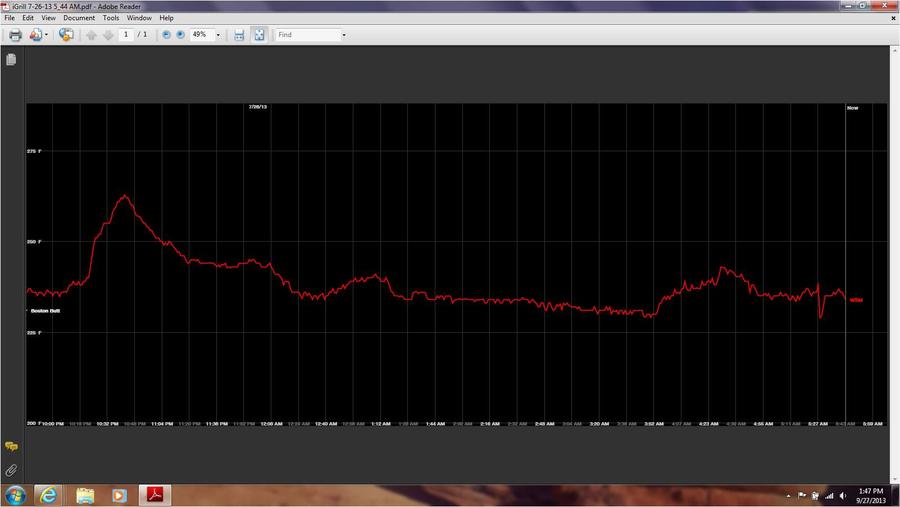Open the Tools menu

110,18
